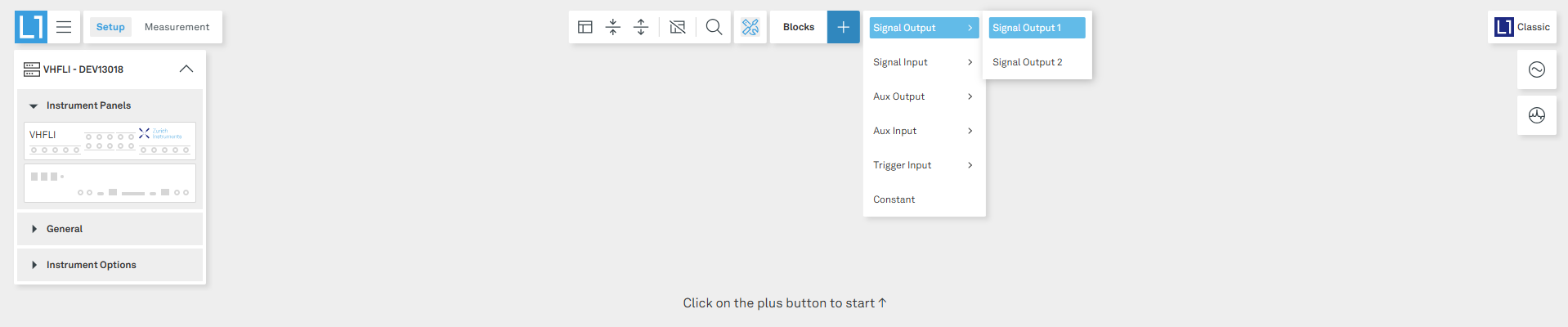
Task: Open the hamburger menu
Action: (x=64, y=27)
